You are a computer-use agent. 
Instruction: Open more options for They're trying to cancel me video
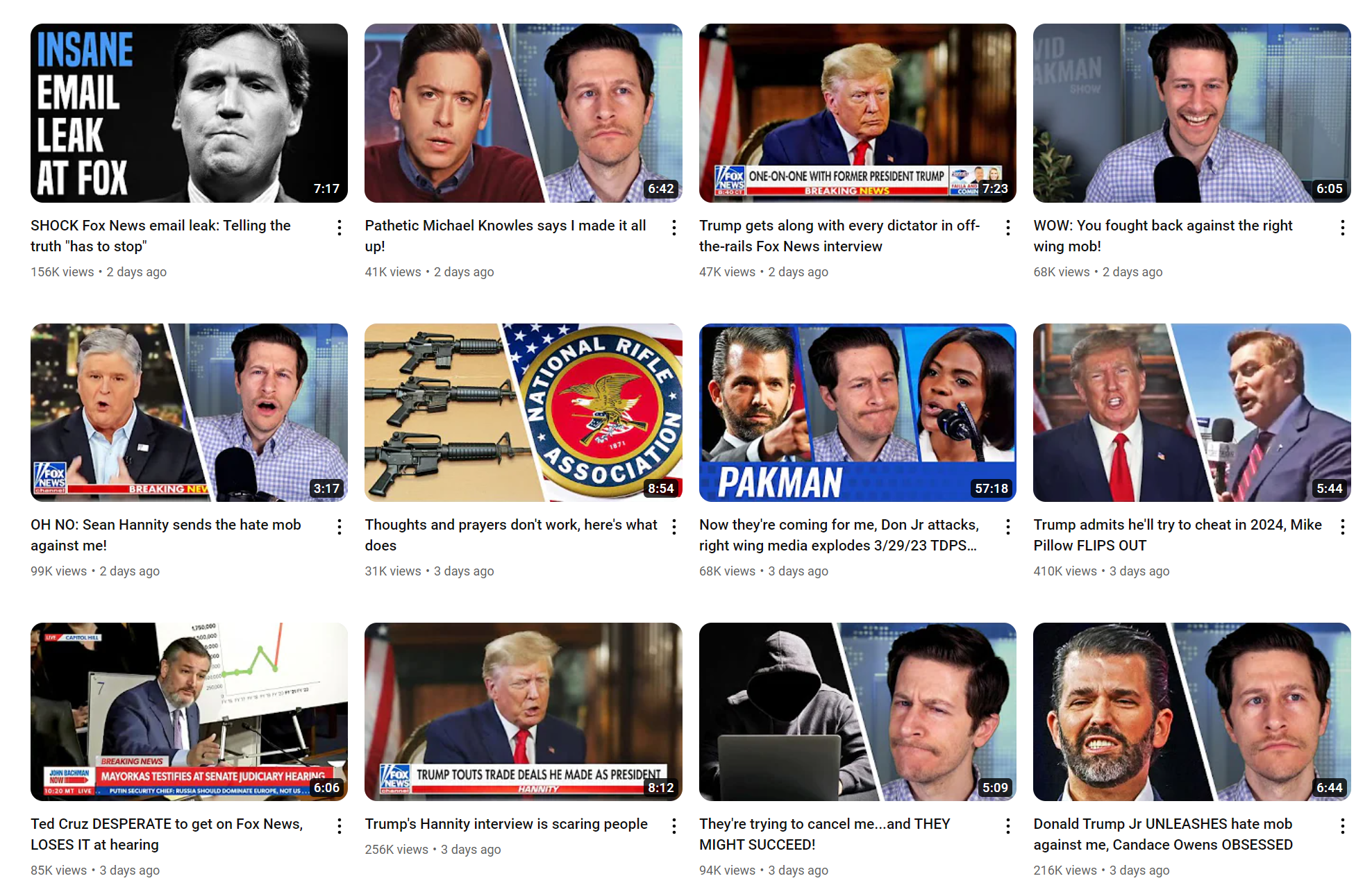click(1008, 826)
